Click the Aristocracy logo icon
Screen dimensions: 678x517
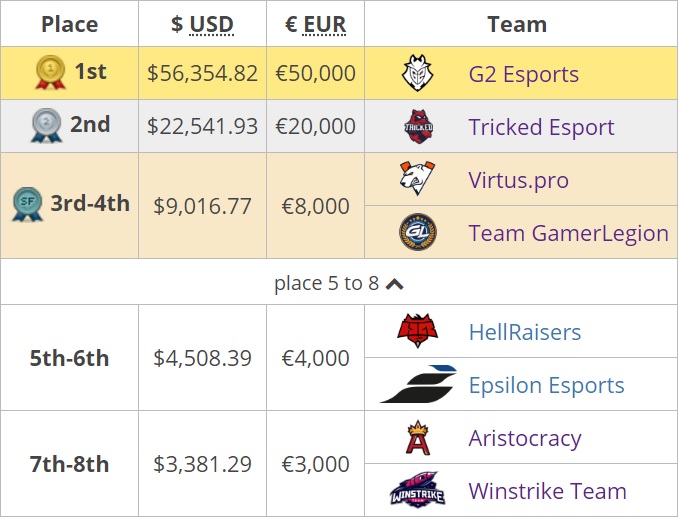417,438
